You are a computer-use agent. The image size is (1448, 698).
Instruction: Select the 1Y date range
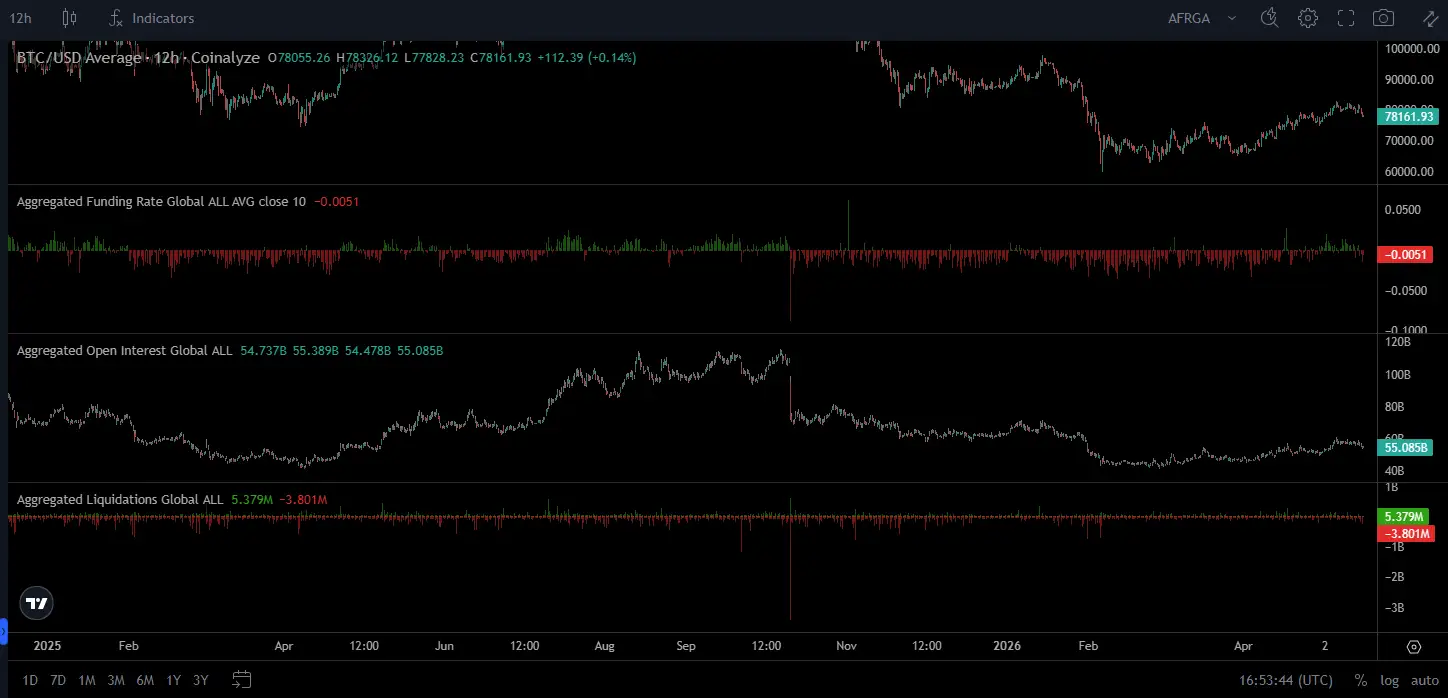coord(173,680)
